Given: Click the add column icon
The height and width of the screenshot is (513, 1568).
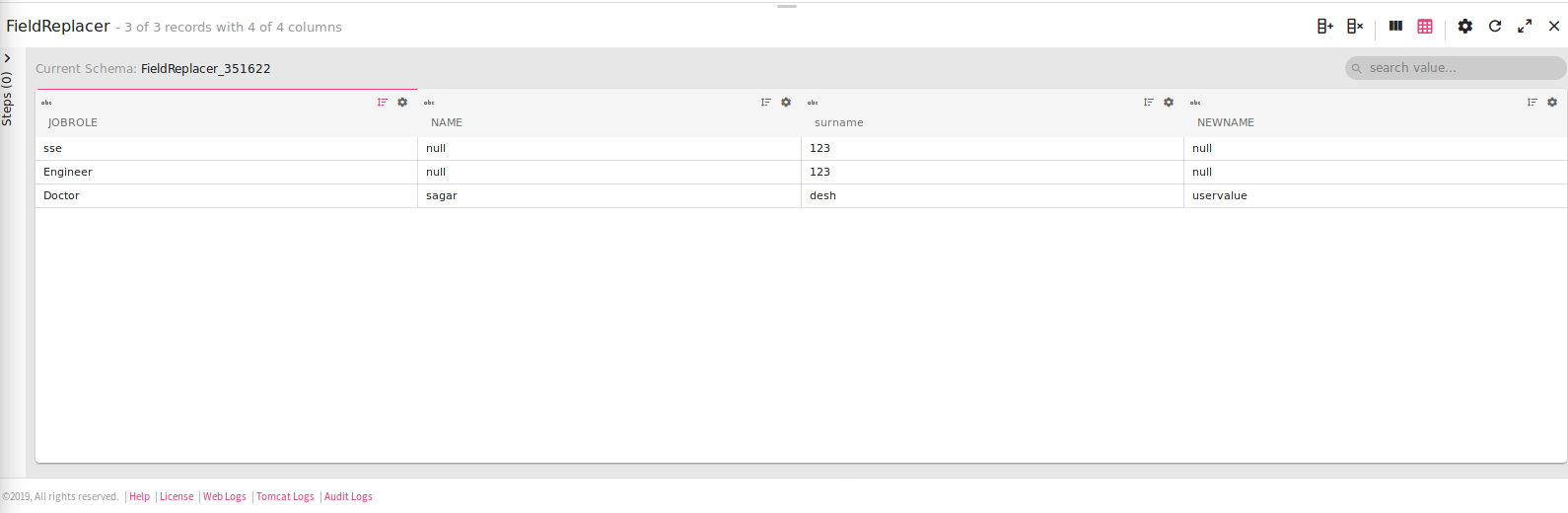Looking at the screenshot, I should [x=1324, y=27].
